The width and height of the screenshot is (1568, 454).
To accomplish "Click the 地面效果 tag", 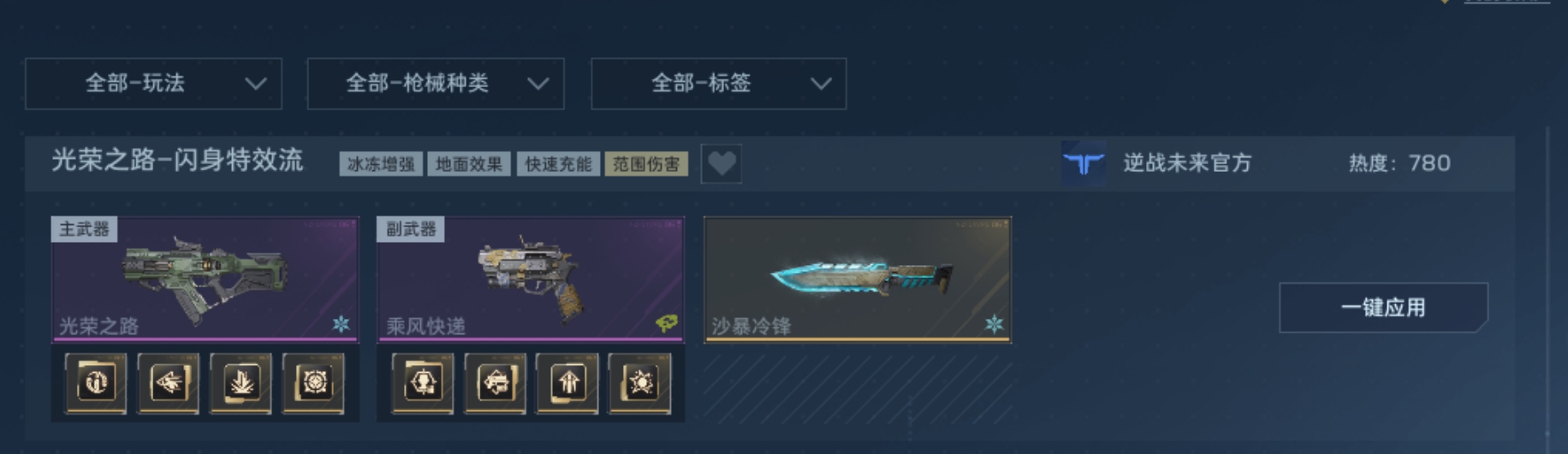I will pos(469,164).
